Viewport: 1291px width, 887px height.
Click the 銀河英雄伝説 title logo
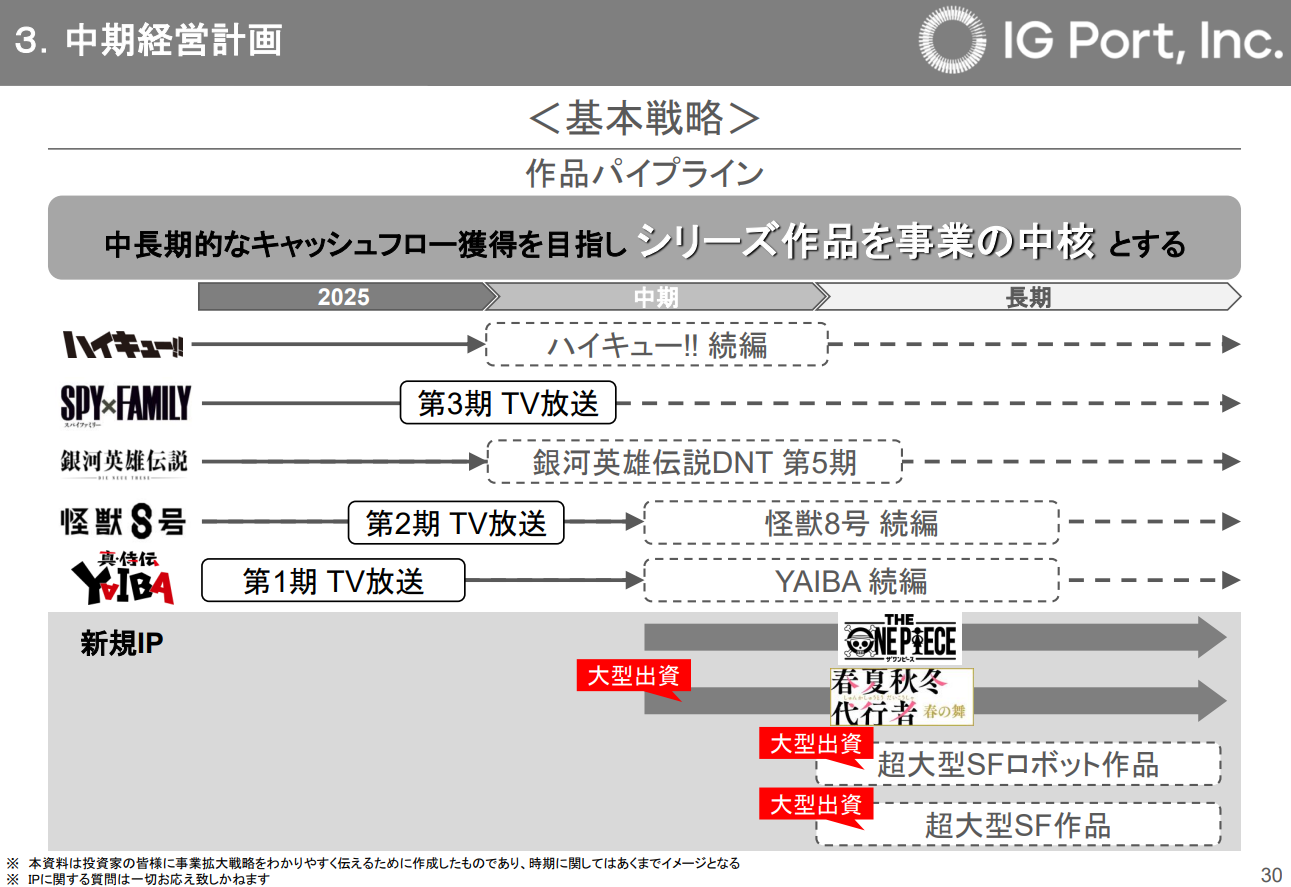point(123,463)
